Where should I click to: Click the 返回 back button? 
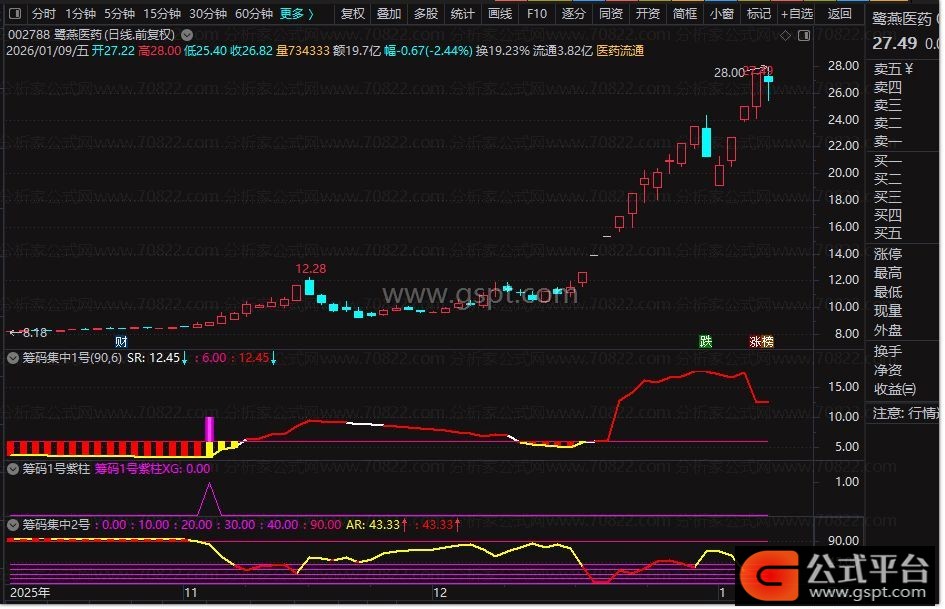point(840,14)
